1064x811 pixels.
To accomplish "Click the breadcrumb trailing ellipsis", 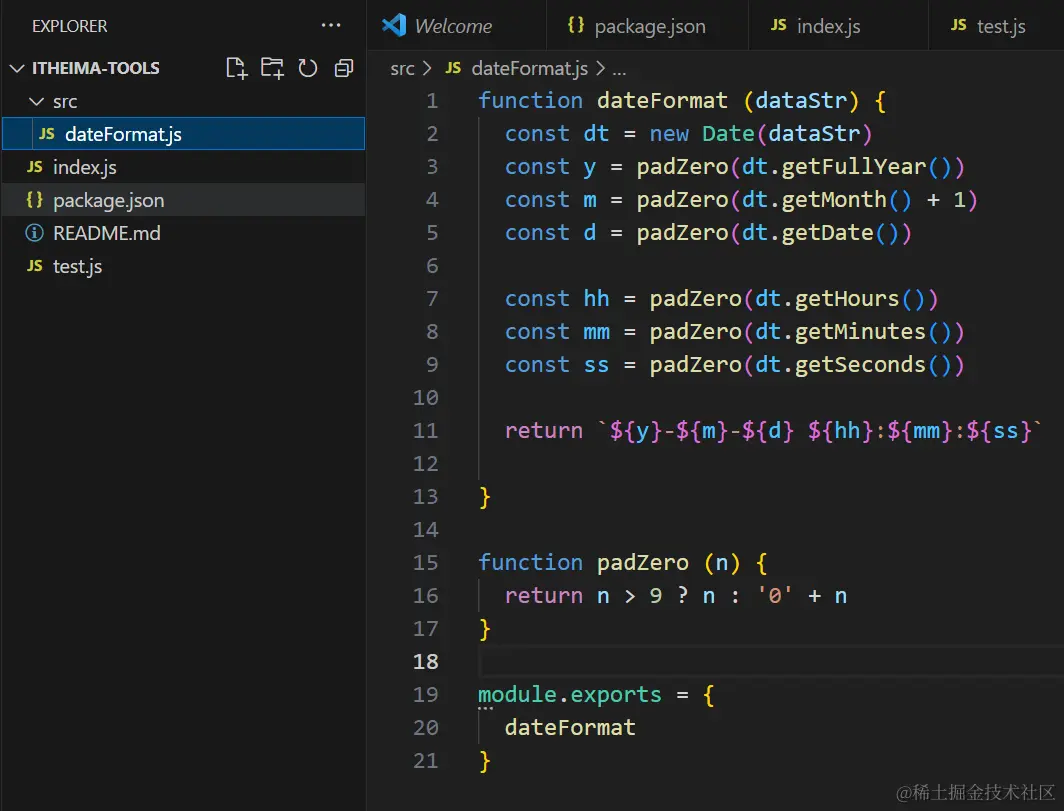I will (619, 70).
